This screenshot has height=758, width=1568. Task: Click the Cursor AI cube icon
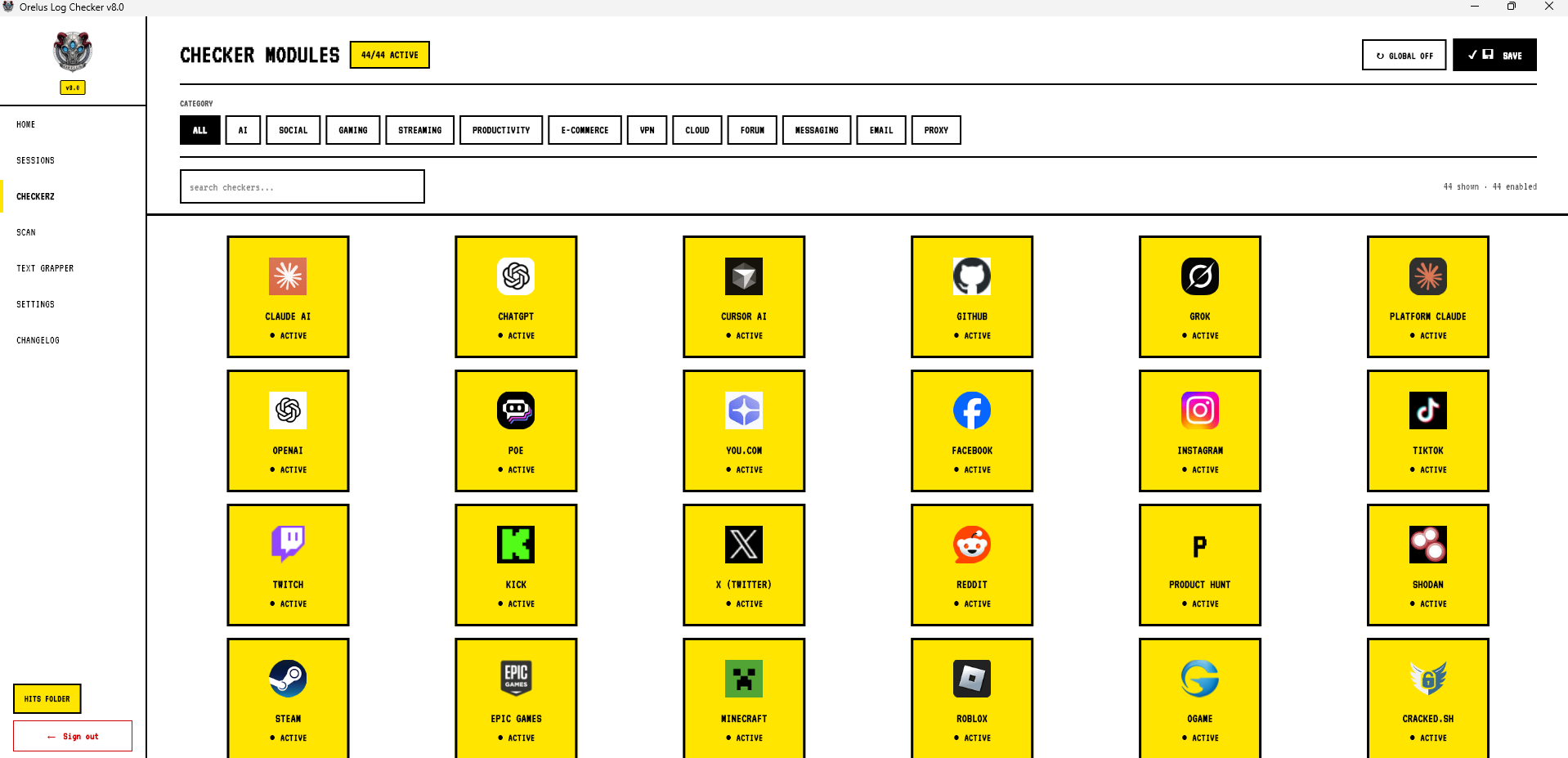pos(744,276)
